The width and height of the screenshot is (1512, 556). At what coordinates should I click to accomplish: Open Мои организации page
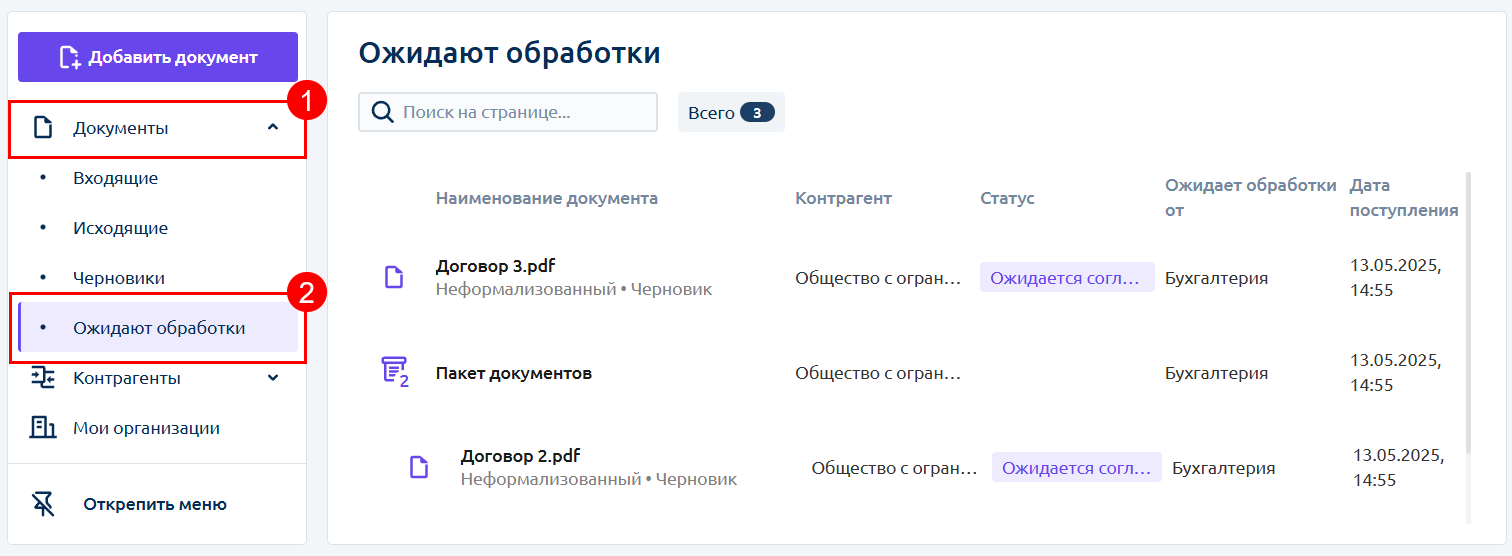146,428
